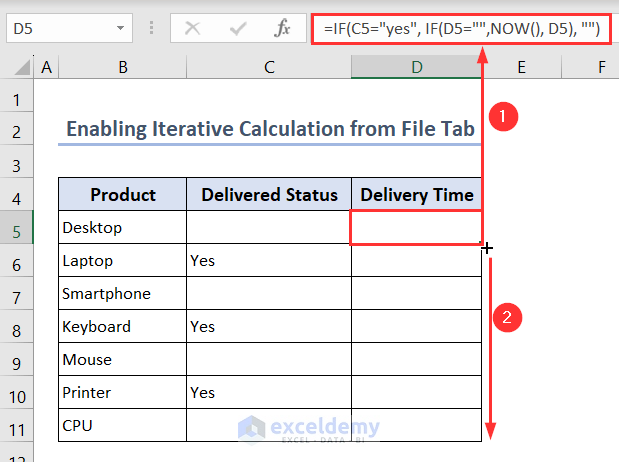
Task: Select column E header
Action: [x=521, y=67]
